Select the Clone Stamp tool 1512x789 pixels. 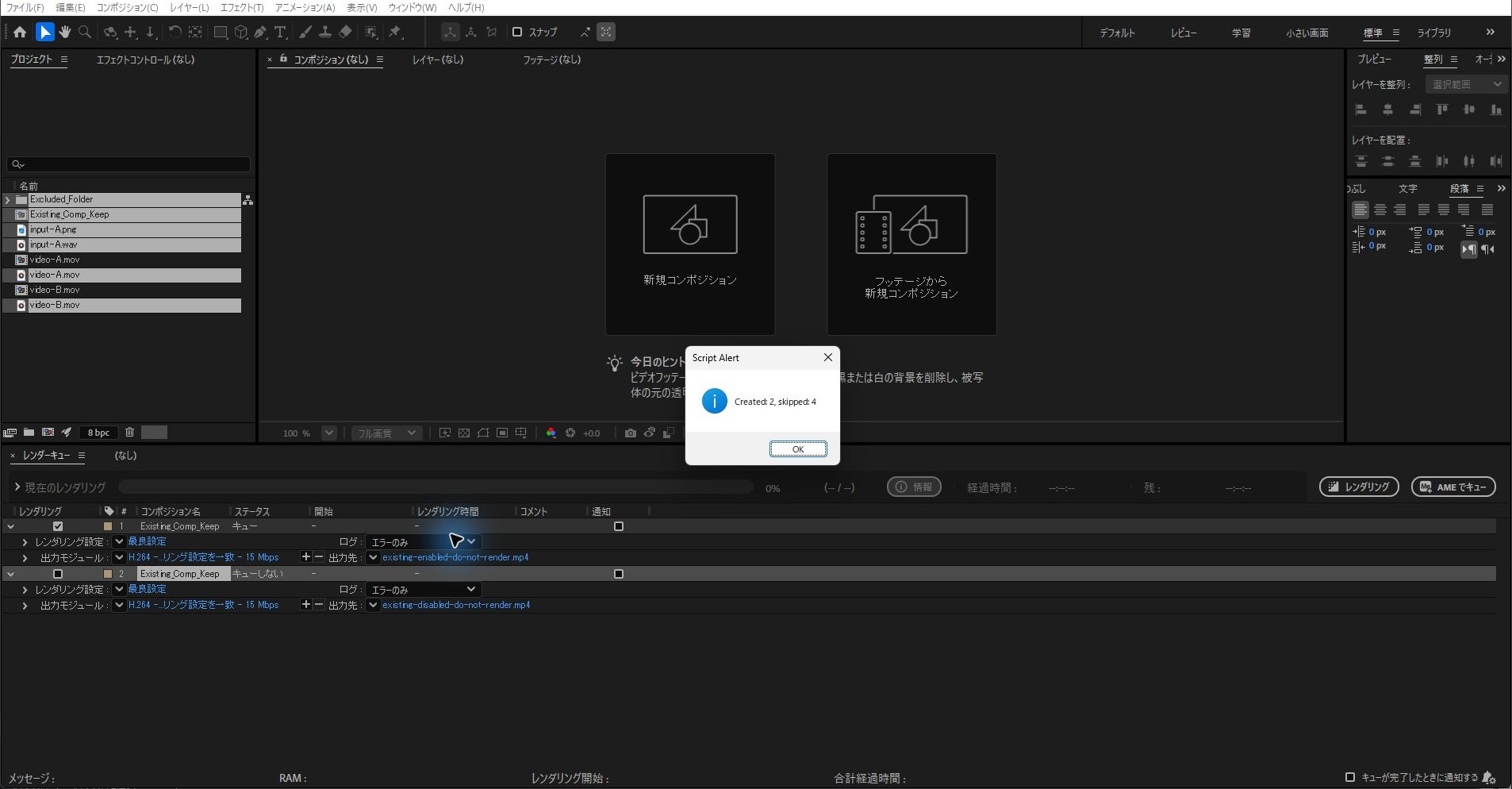pyautogui.click(x=324, y=33)
